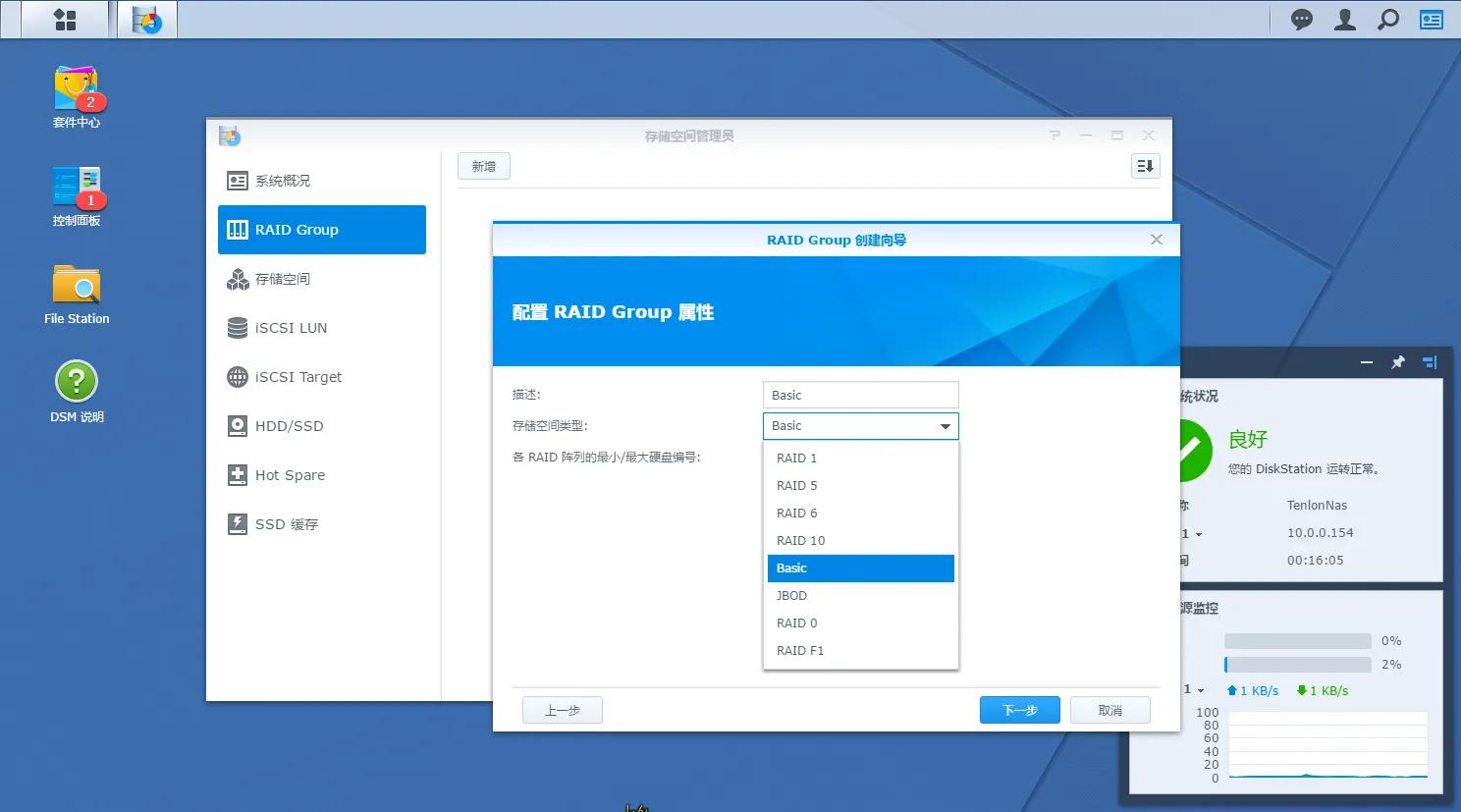Click the sort order button in Storage Manager
The width and height of the screenshot is (1461, 812).
tap(1145, 166)
